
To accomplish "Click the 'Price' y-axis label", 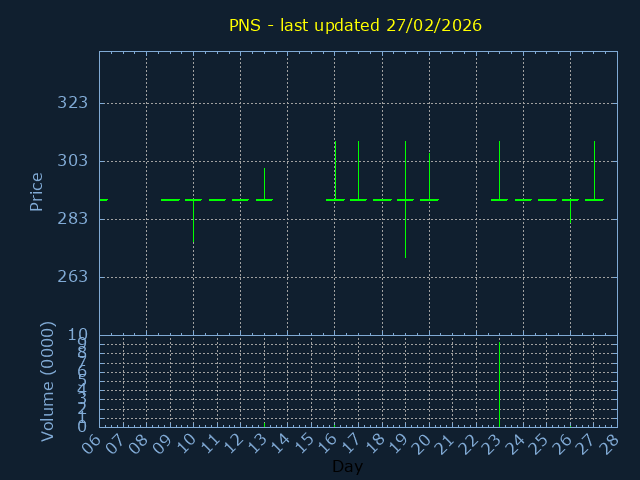I will (x=37, y=191).
